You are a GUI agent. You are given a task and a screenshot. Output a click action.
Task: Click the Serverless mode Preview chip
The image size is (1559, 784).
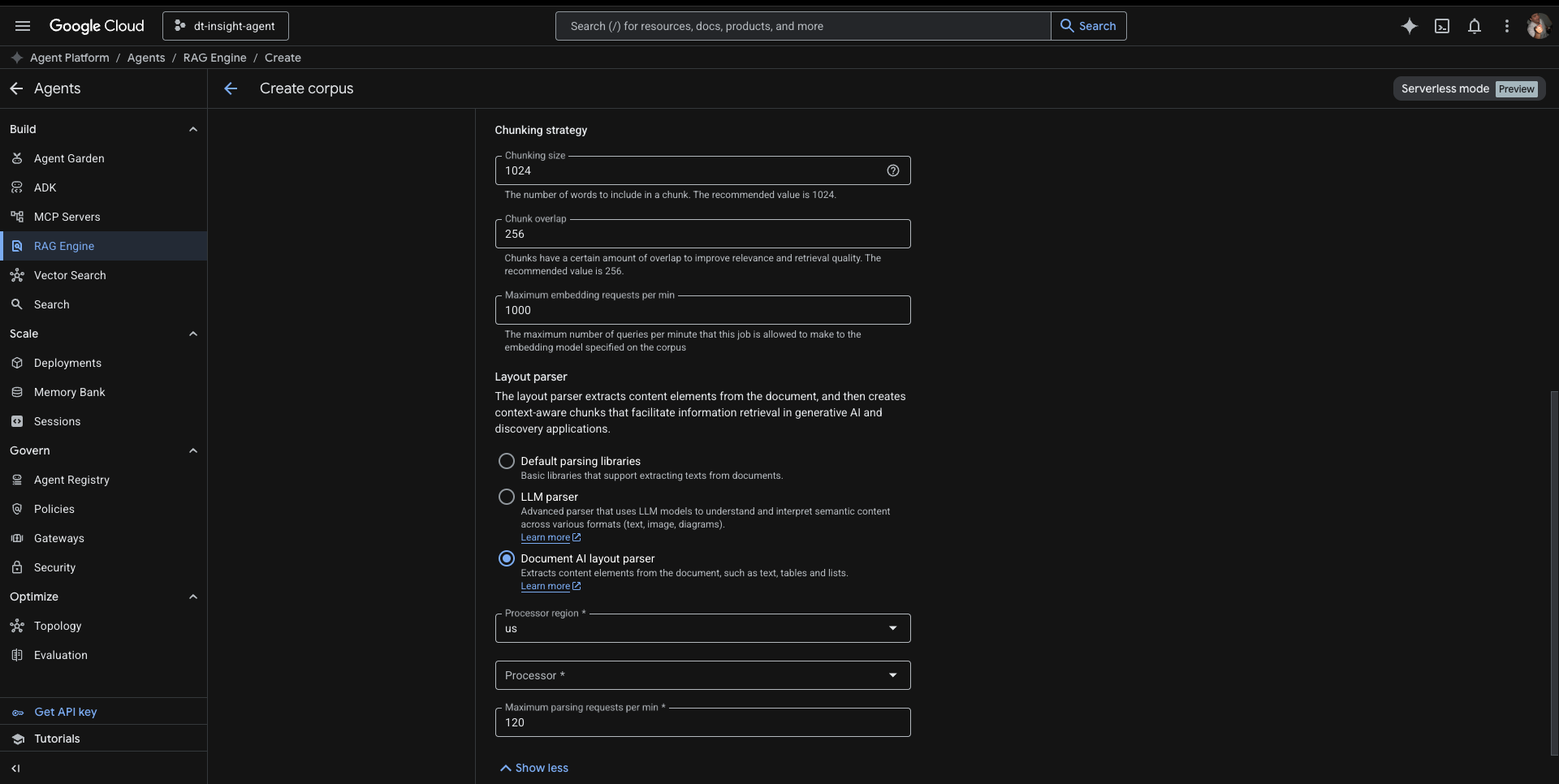click(1469, 88)
